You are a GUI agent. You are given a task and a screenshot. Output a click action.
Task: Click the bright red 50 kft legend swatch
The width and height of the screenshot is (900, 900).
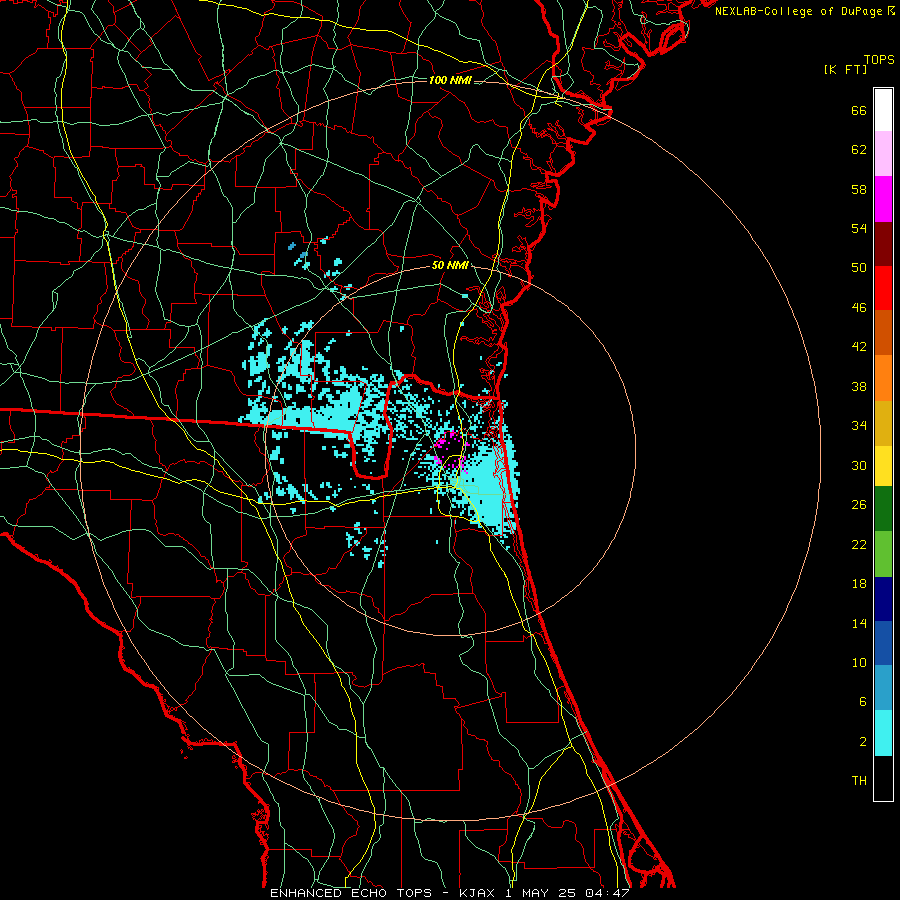tap(883, 288)
